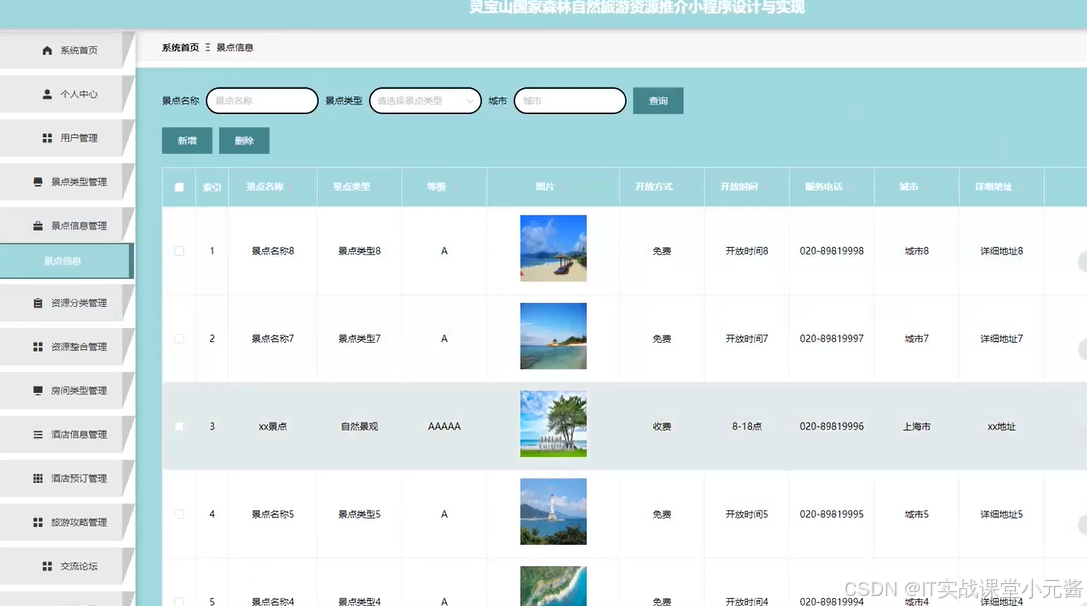Click the 旅游攻略管理 grid icon

[38, 522]
